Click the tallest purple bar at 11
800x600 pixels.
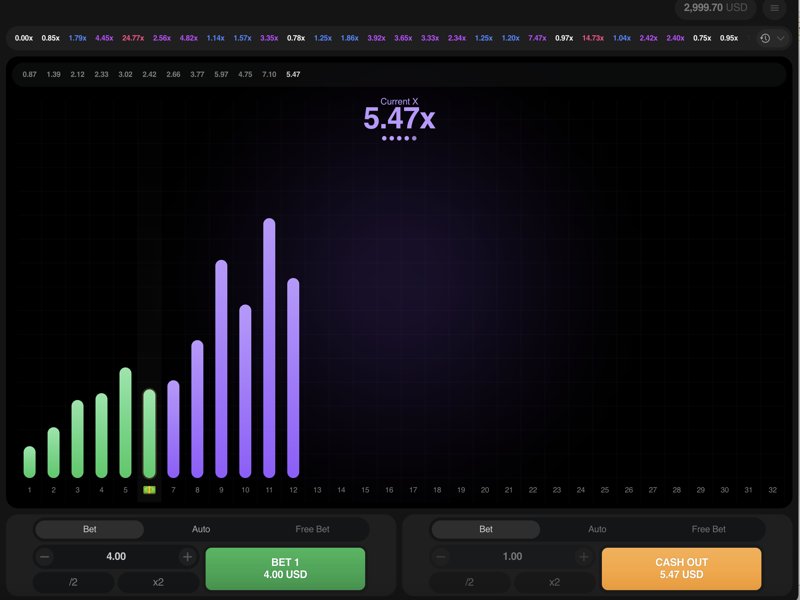tap(269, 348)
